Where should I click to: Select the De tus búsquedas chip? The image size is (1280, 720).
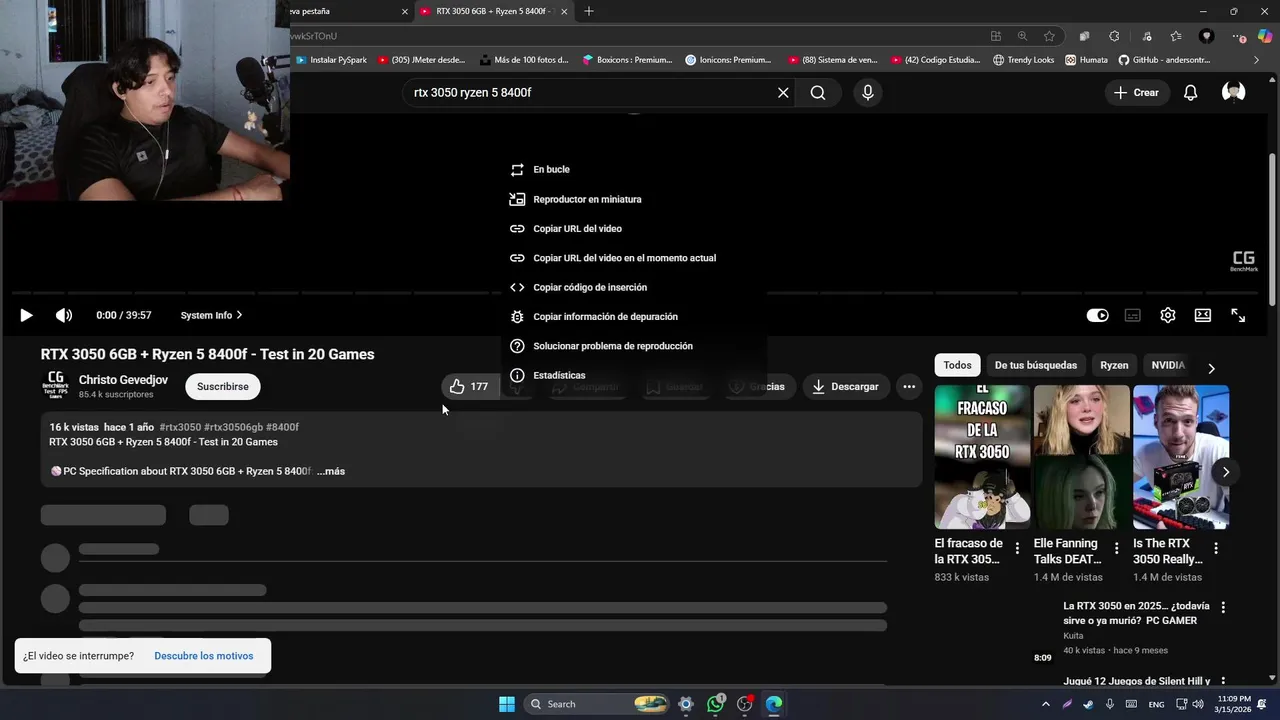1036,365
